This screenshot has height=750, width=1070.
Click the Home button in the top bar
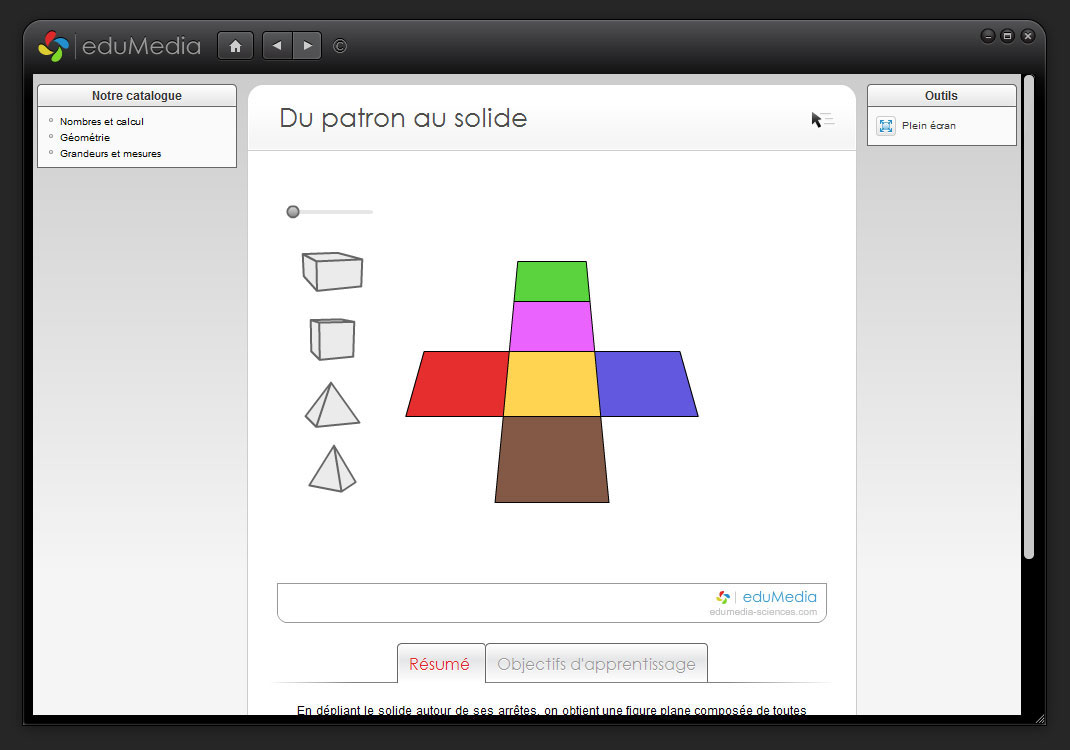235,46
